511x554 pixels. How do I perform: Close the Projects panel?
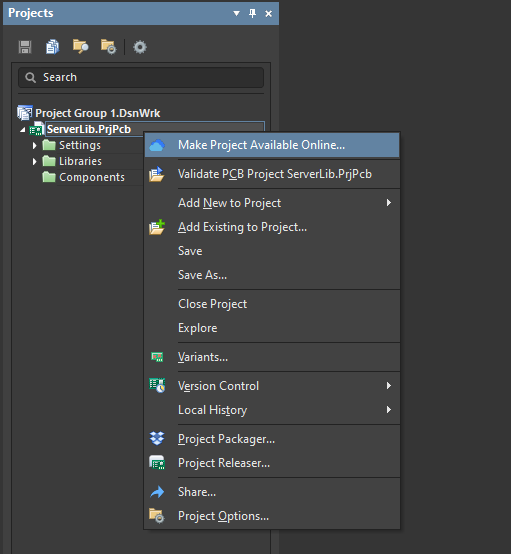click(269, 14)
